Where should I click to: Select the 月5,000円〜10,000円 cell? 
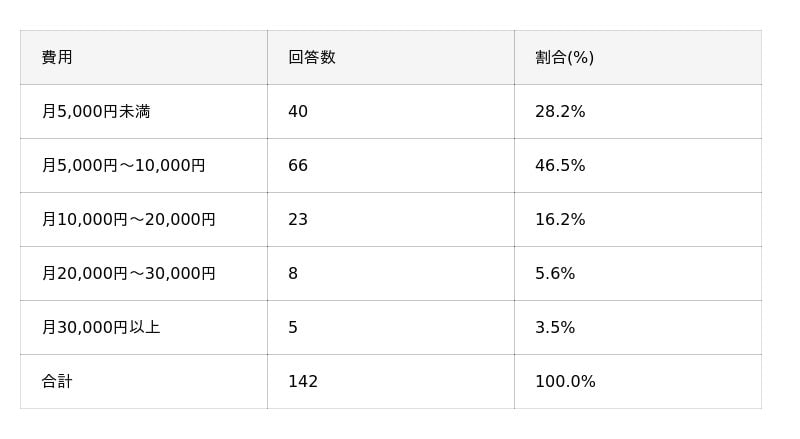coord(123,165)
